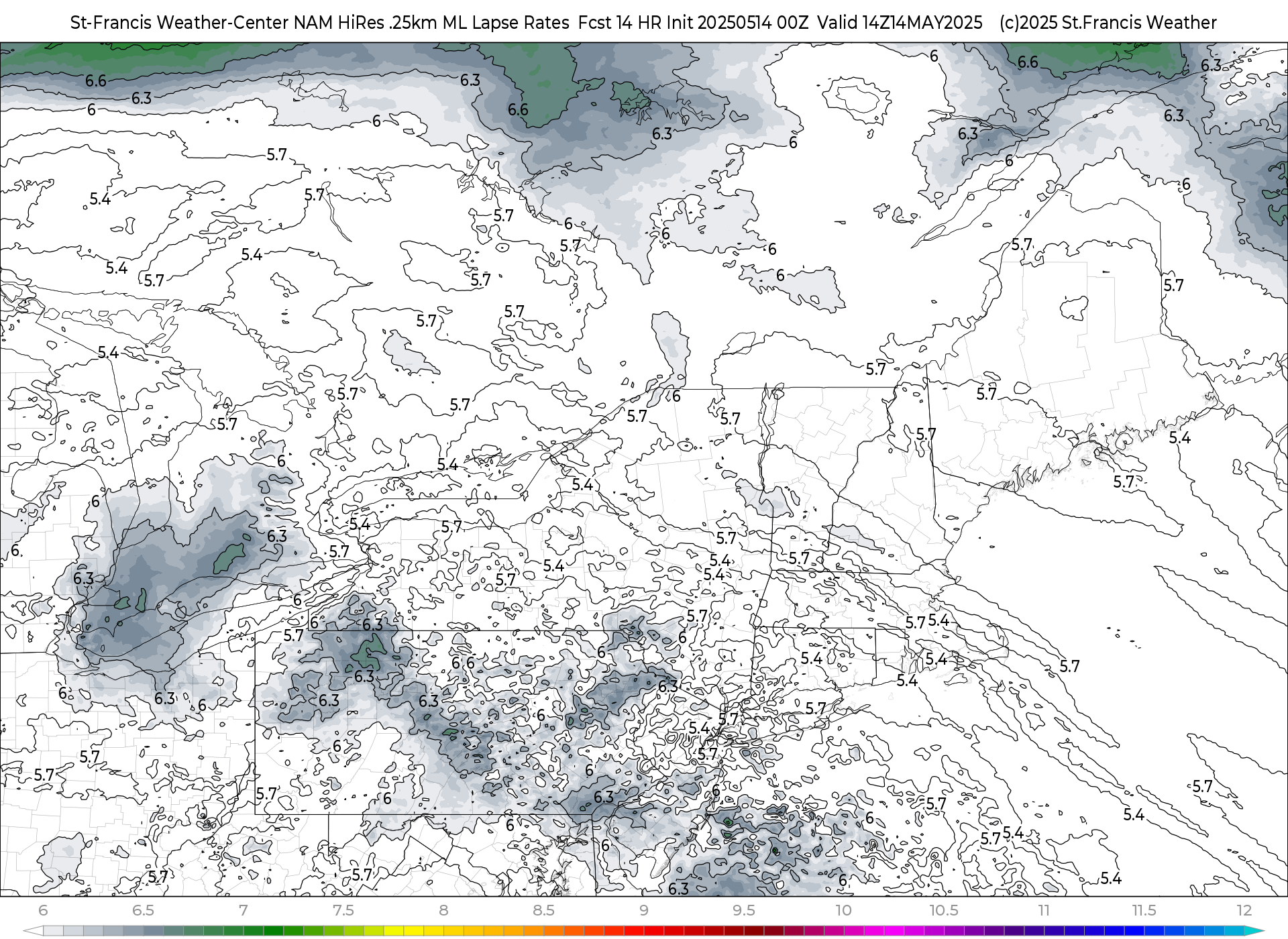Click the 9.5 tick label on color scale
This screenshot has height=939, width=1288.
click(744, 910)
